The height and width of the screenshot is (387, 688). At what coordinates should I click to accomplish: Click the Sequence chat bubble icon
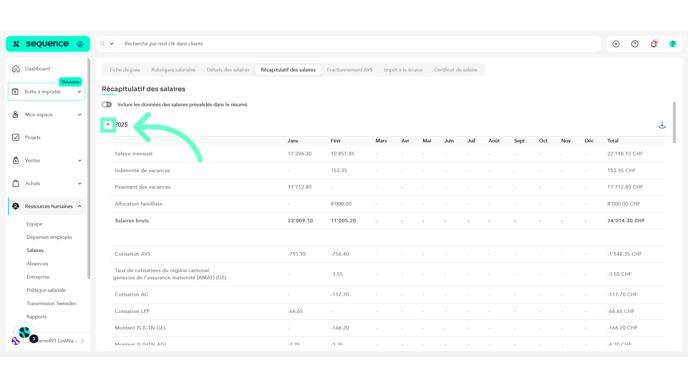[x=25, y=333]
